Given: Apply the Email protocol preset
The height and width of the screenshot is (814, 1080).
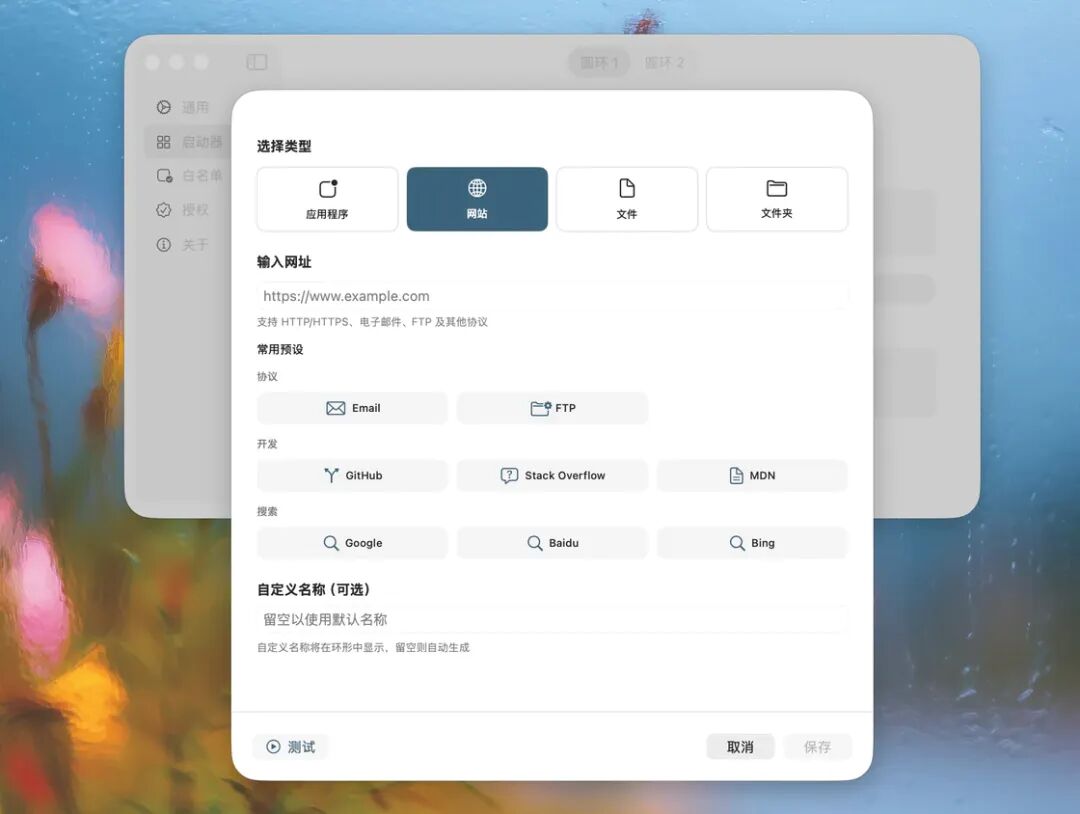Looking at the screenshot, I should point(353,408).
